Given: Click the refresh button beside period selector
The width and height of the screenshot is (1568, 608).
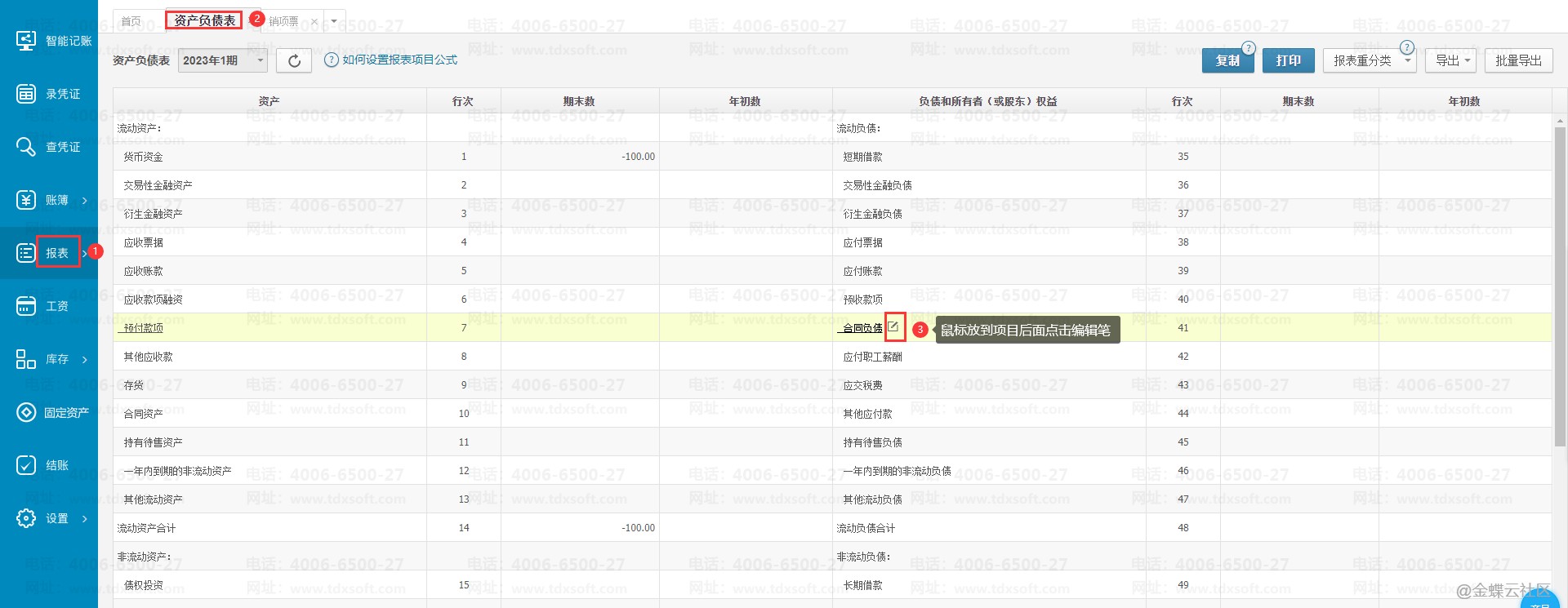Looking at the screenshot, I should point(294,60).
